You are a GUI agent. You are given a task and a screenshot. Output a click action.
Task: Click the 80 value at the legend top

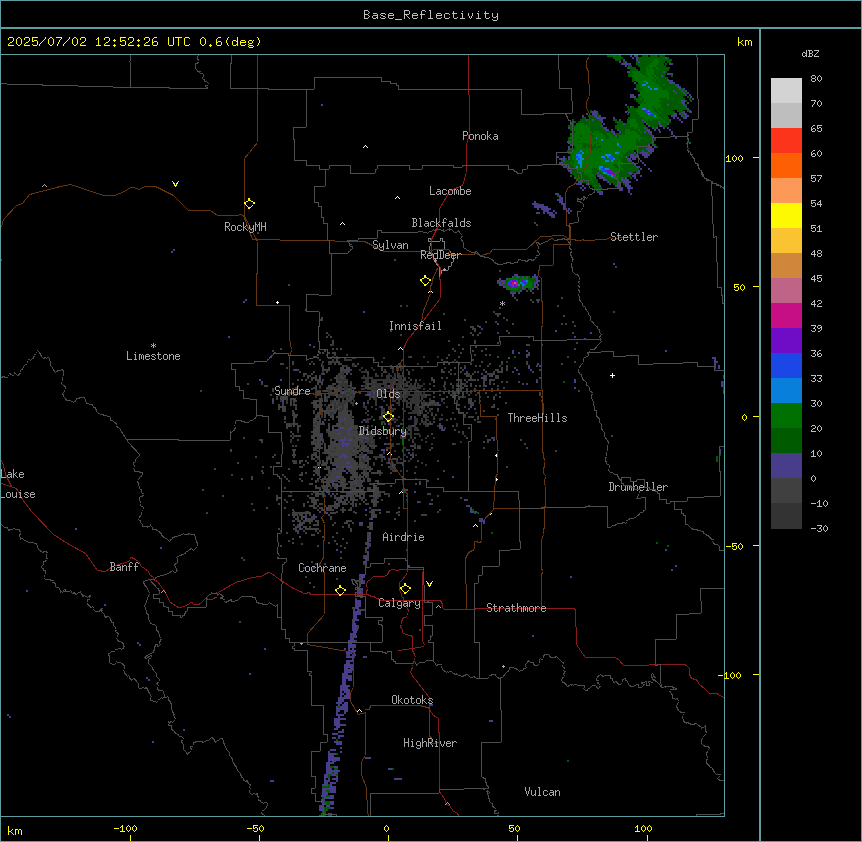816,79
